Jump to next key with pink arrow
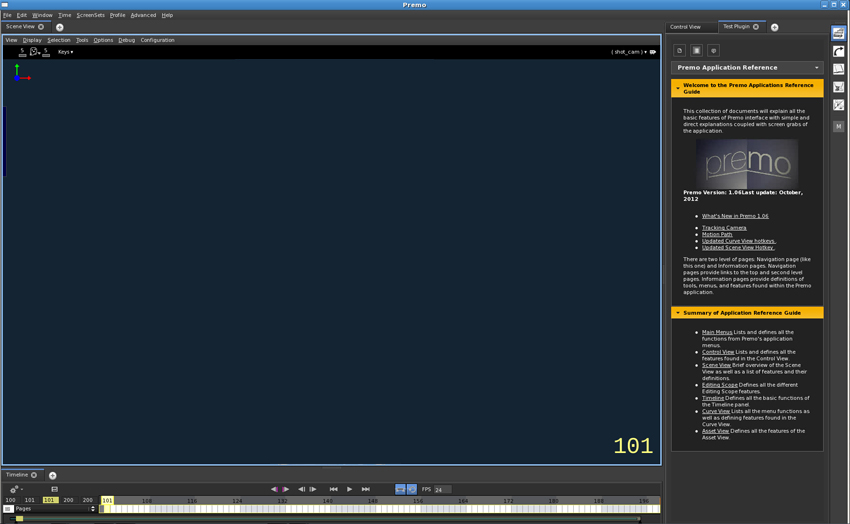Screen dimensions: 850x524 click(285, 489)
